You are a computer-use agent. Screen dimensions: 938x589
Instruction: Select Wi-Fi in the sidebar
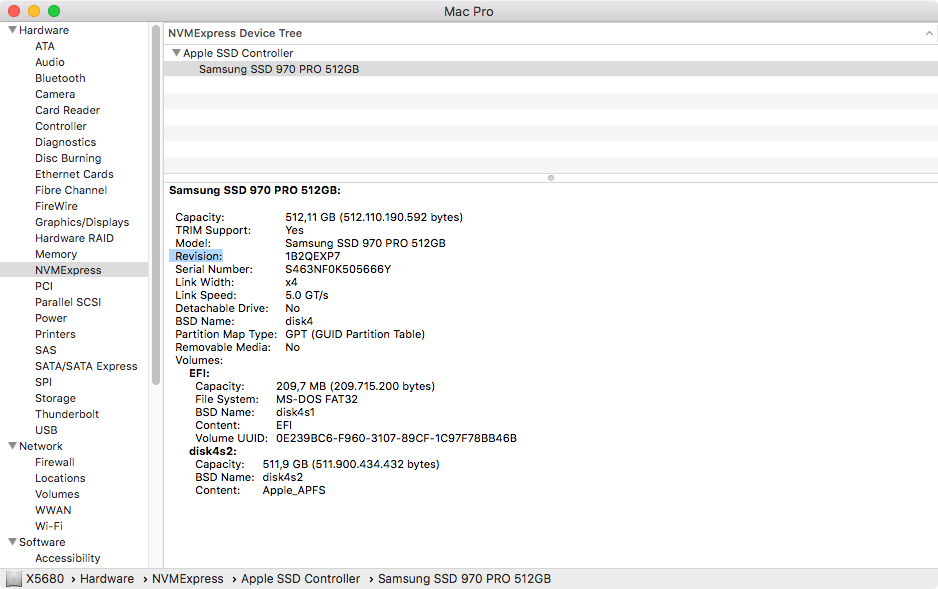[48, 526]
